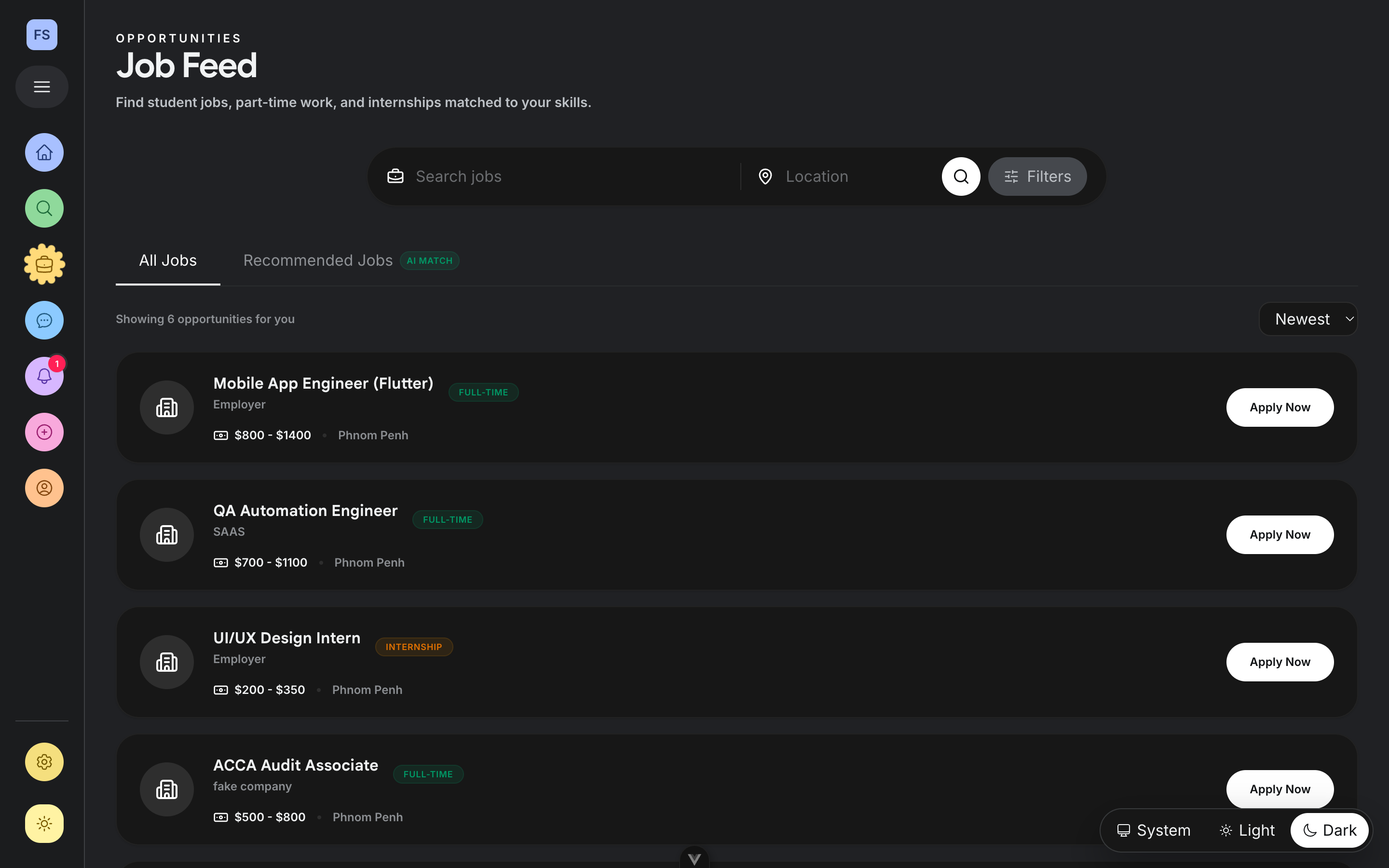Click 'Showing 6 opportunities for you' text
The width and height of the screenshot is (1389, 868).
coord(205,319)
